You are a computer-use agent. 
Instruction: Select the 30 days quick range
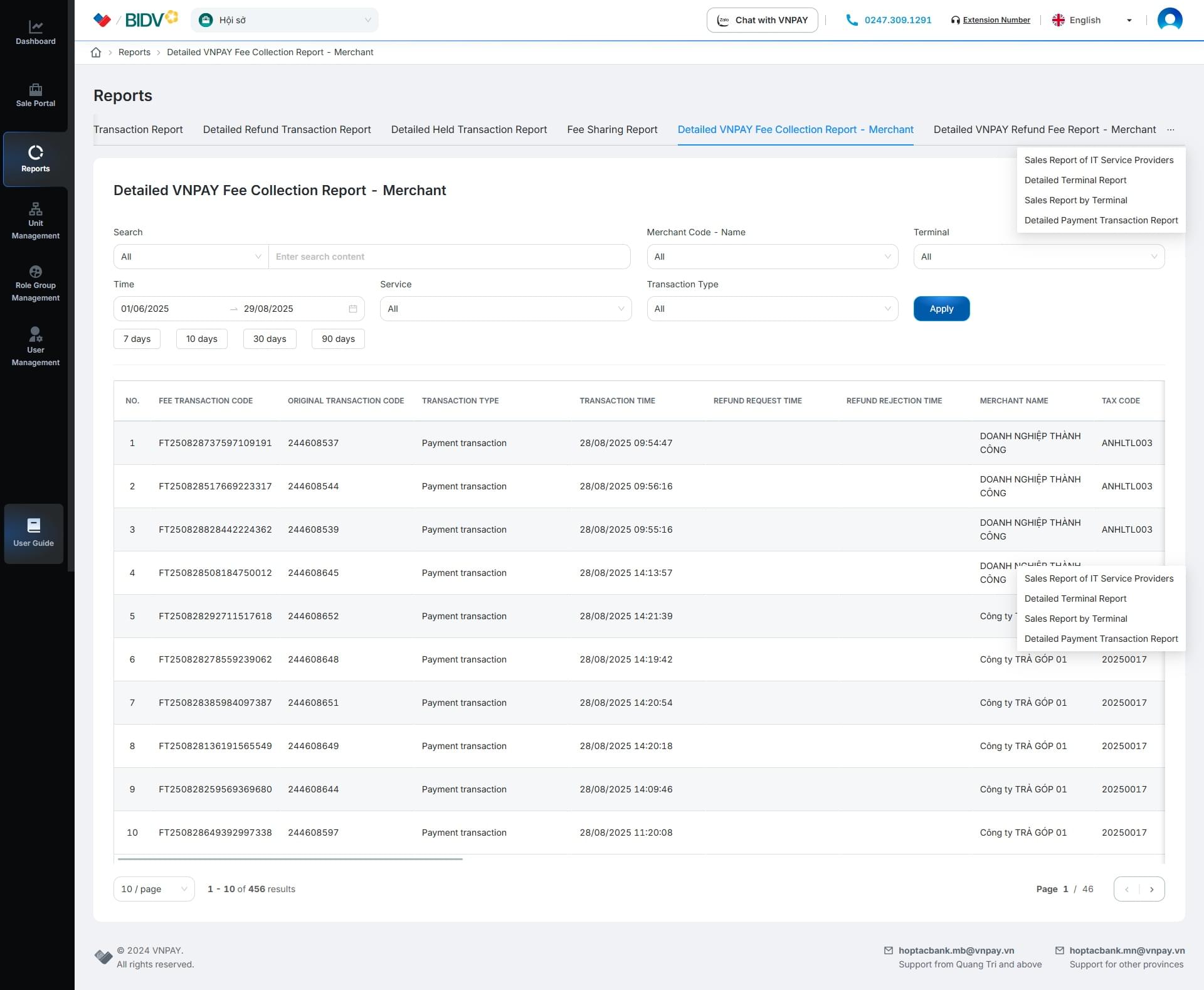coord(269,339)
